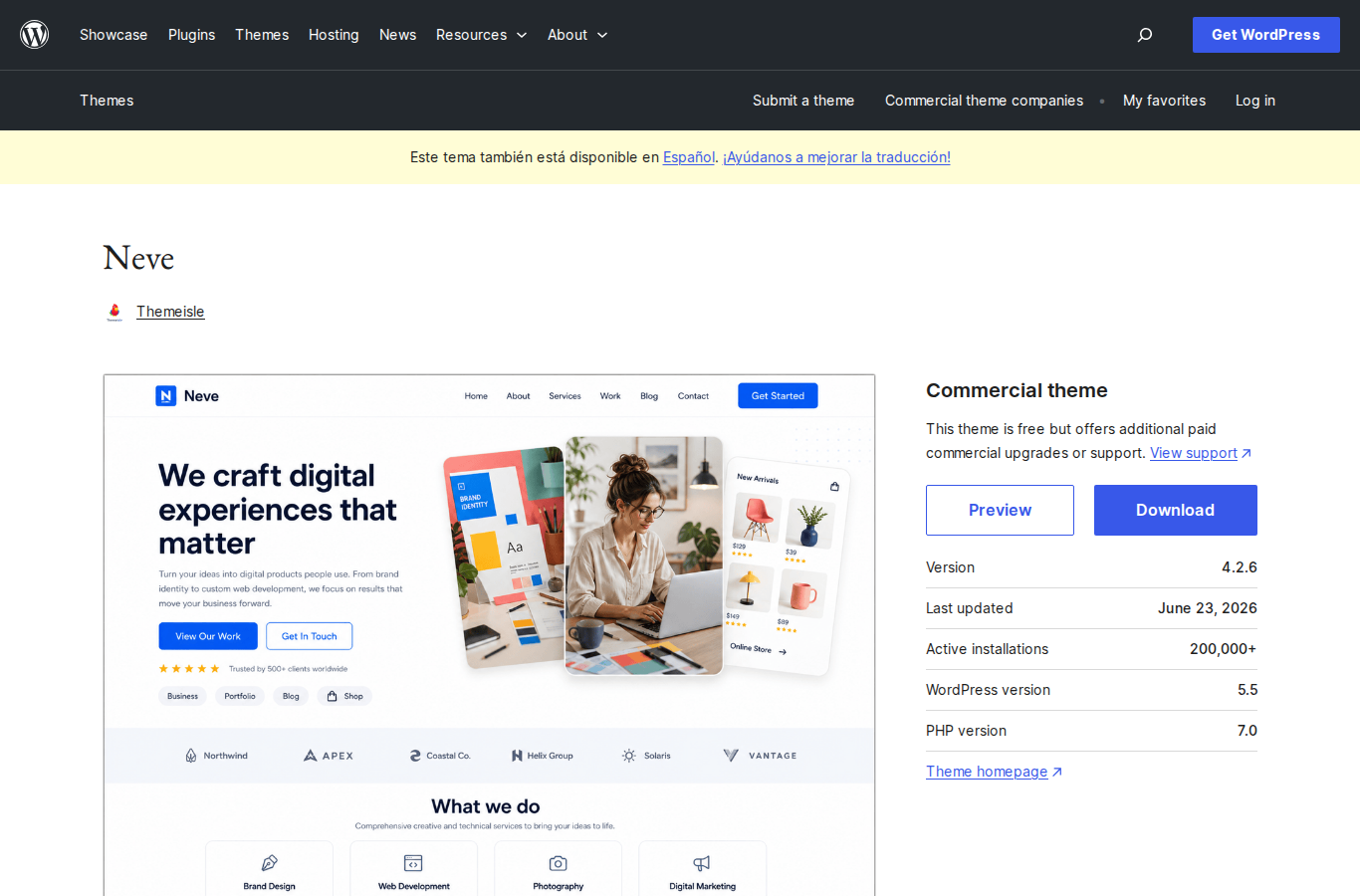Open the Showcase menu item
Image resolution: width=1360 pixels, height=896 pixels.
pos(113,35)
